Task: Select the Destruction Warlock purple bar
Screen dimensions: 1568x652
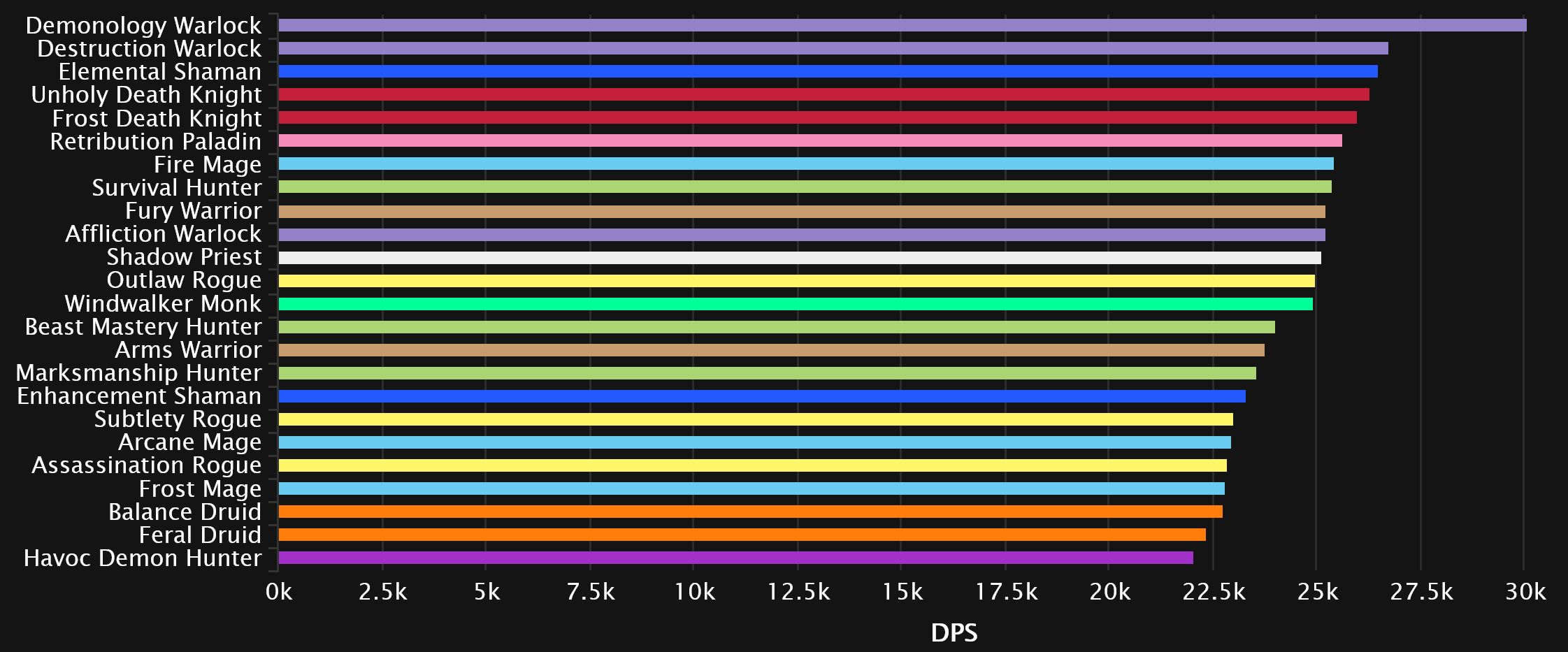Action: pyautogui.click(x=833, y=48)
